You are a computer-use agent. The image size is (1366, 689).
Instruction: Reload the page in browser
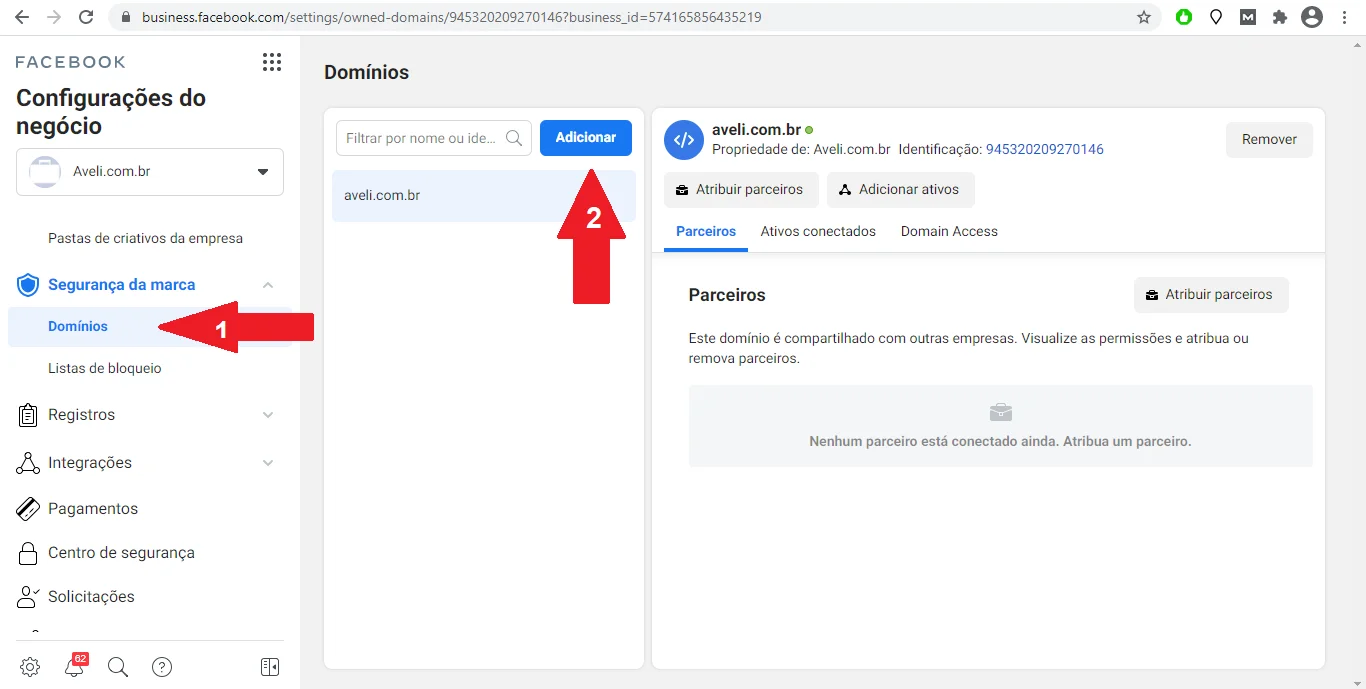click(86, 17)
